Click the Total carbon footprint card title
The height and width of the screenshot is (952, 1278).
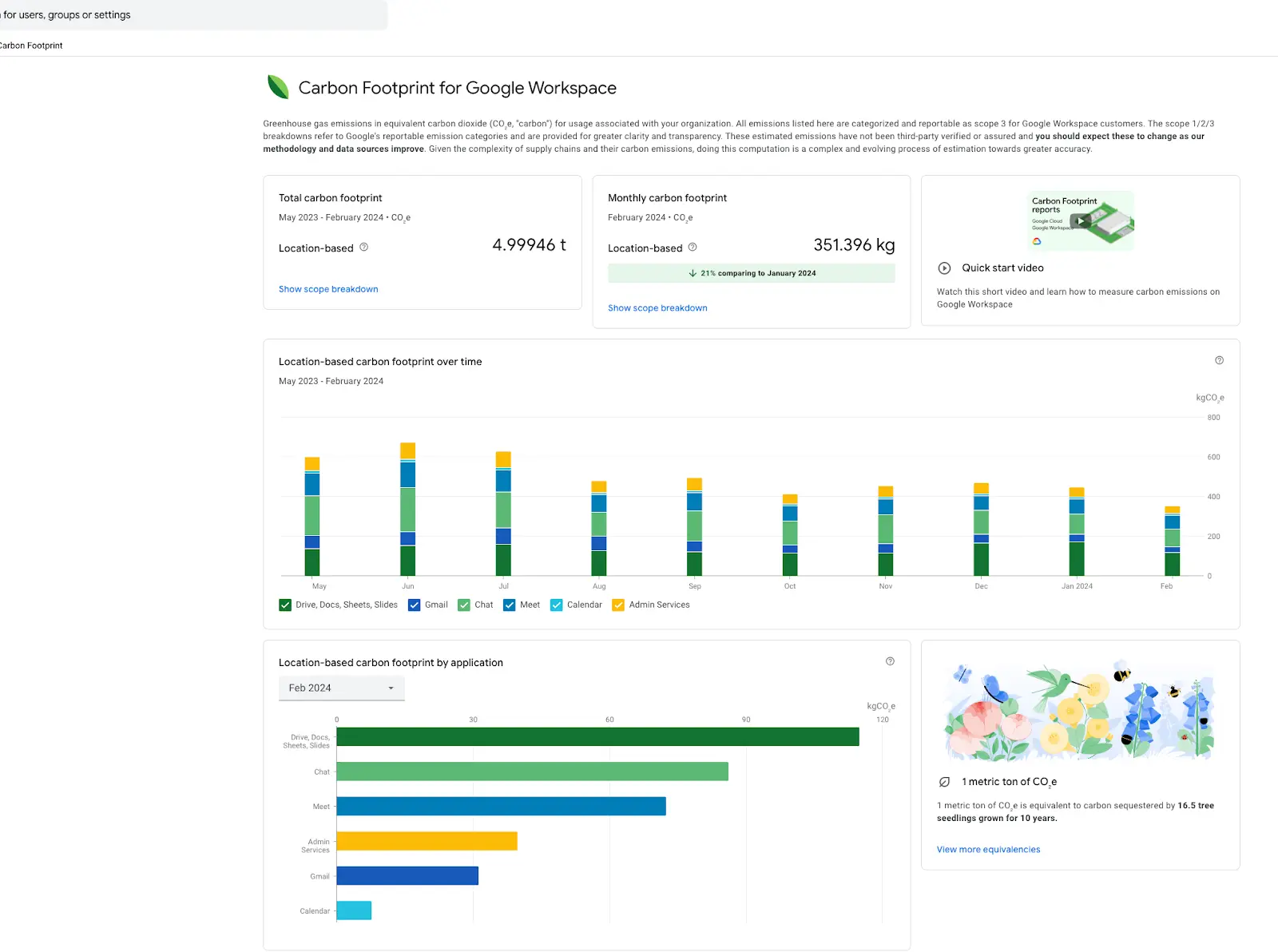coord(331,198)
